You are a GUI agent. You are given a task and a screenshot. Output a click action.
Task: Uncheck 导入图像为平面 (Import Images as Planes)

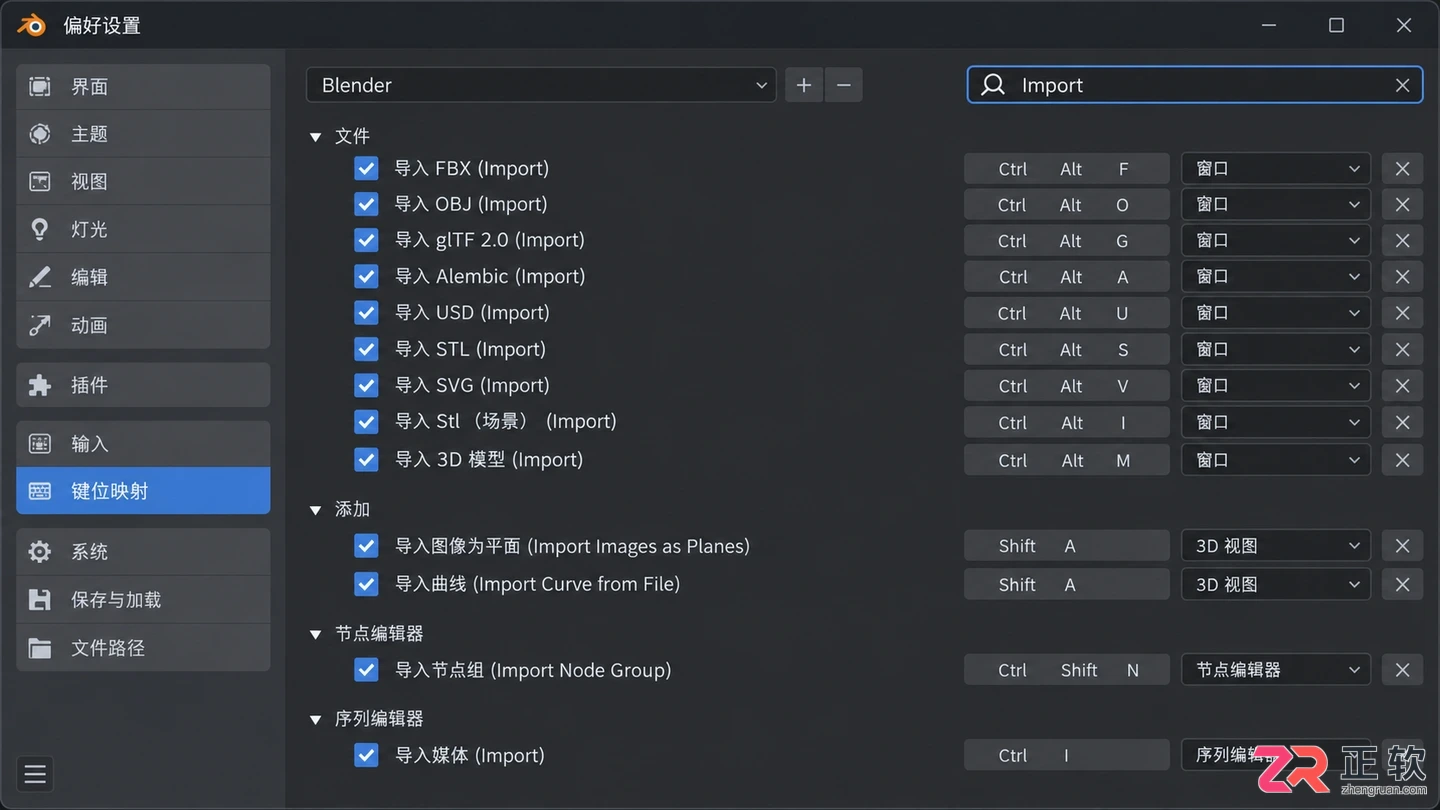(x=367, y=546)
